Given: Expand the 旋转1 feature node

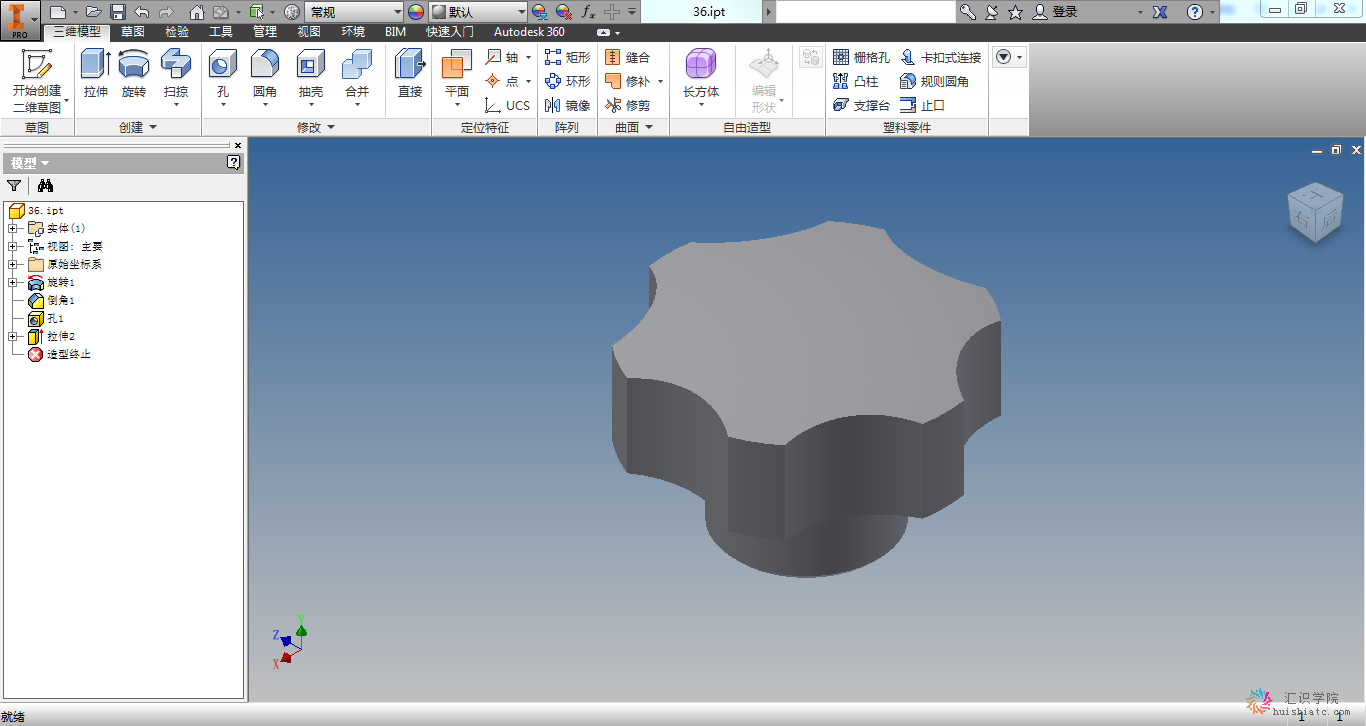Looking at the screenshot, I should [12, 282].
